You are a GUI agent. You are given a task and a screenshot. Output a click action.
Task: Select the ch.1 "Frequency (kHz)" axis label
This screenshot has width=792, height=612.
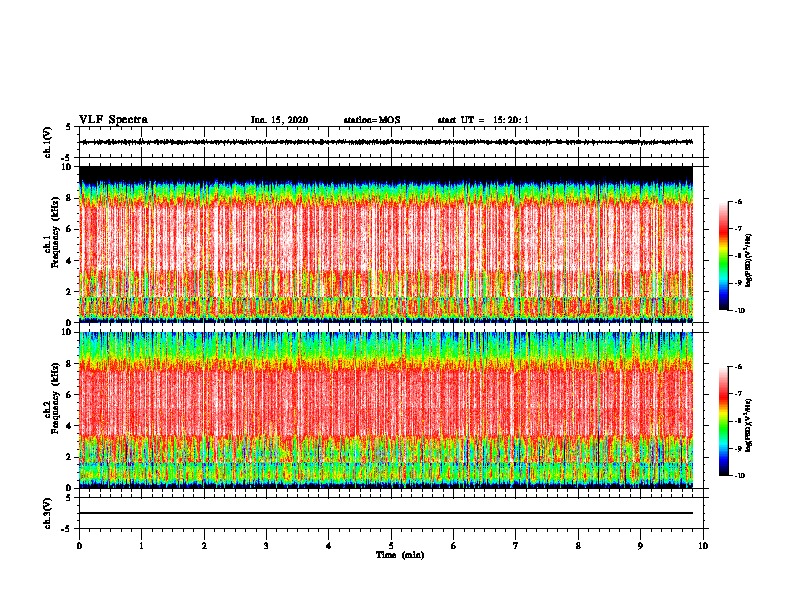55,232
